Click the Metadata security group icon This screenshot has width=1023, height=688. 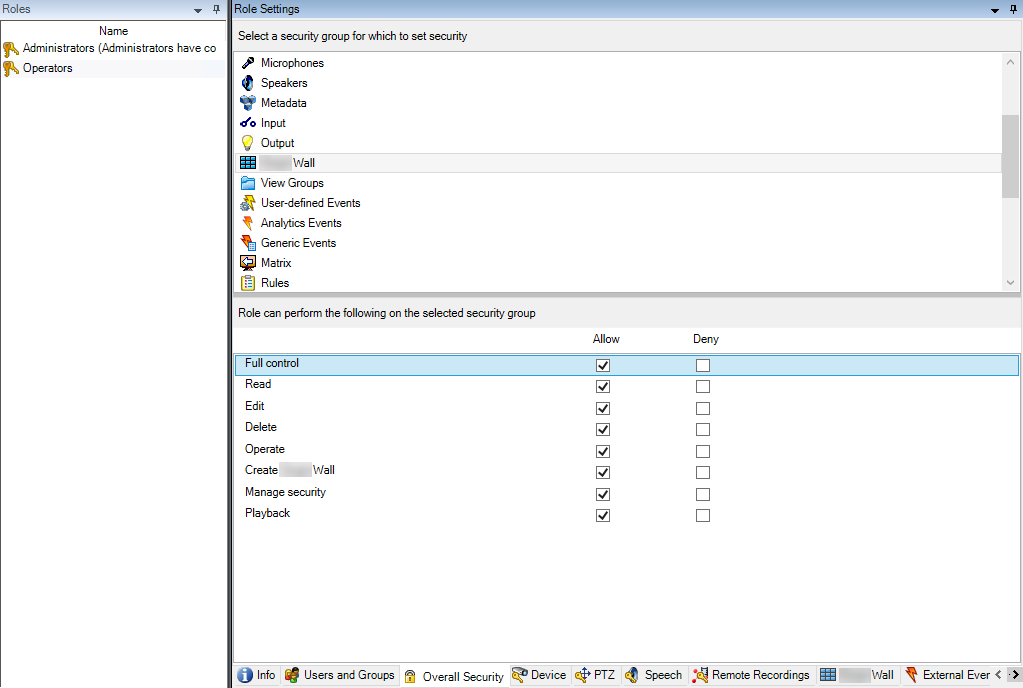click(x=248, y=103)
